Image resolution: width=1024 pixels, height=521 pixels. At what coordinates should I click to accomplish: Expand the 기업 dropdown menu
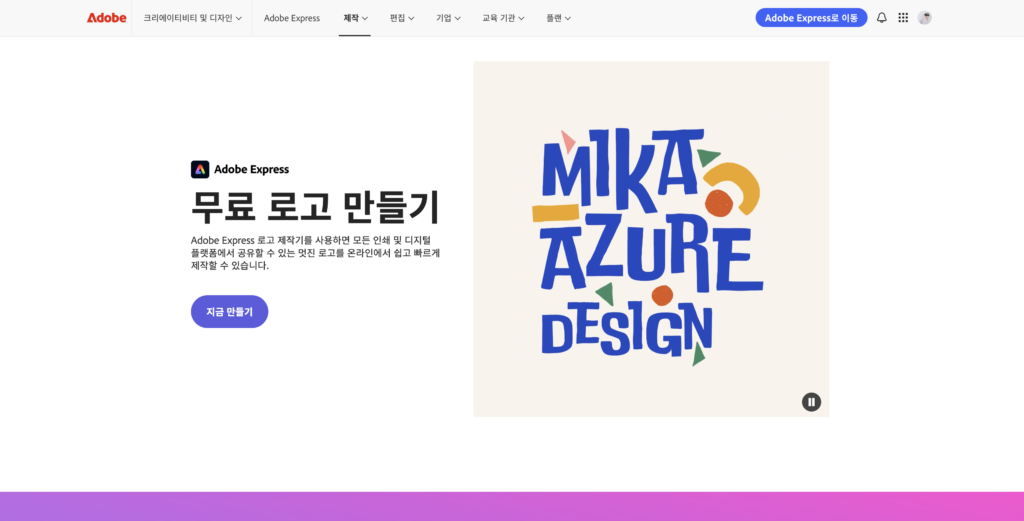pos(448,18)
